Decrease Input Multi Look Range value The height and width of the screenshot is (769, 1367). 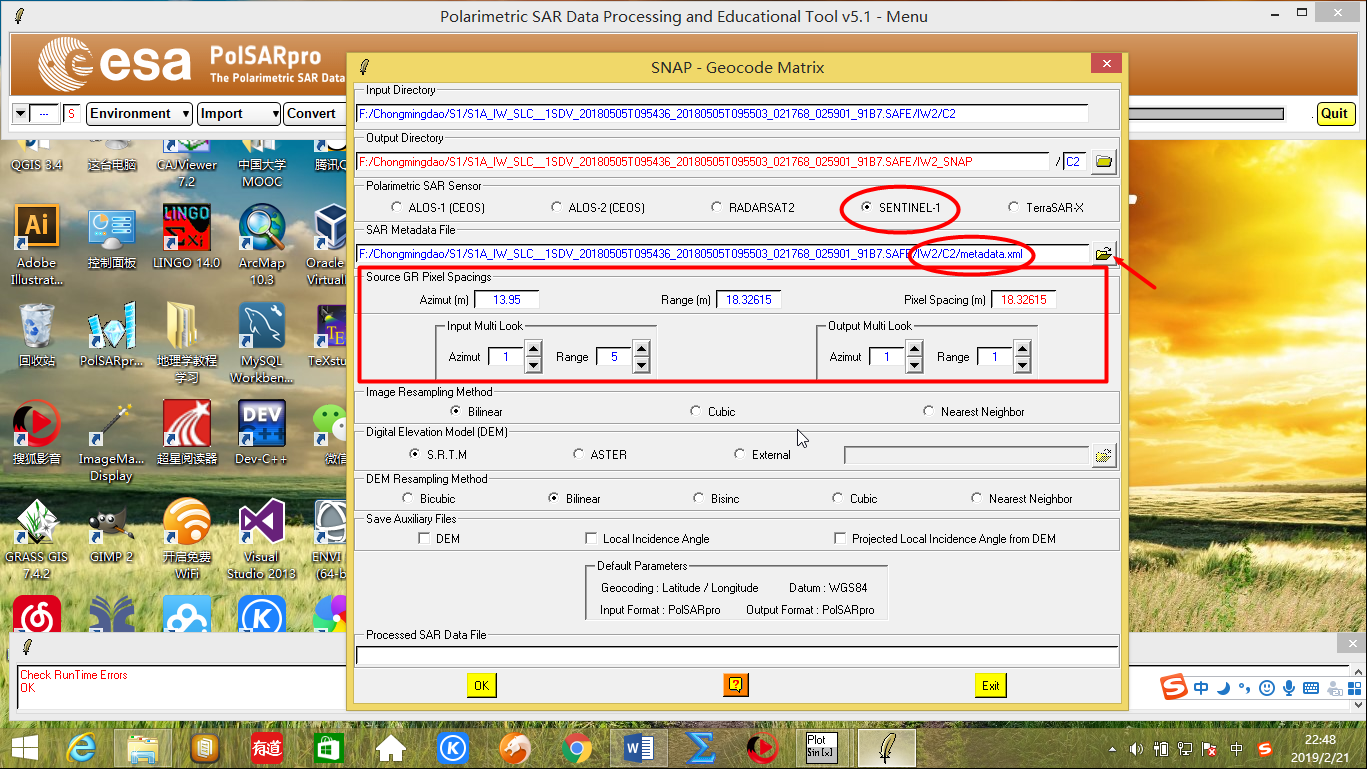(x=641, y=364)
